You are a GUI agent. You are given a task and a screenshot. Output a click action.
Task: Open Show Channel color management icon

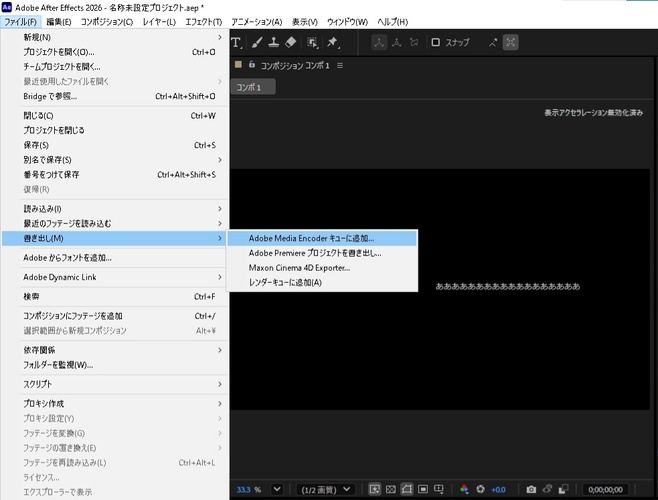click(464, 489)
